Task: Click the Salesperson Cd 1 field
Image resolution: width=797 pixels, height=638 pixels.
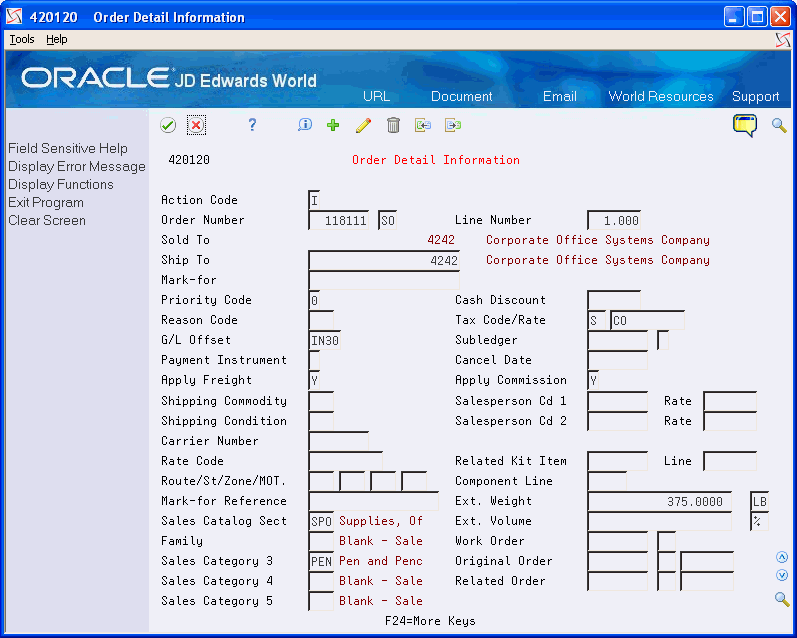Action: (x=617, y=401)
